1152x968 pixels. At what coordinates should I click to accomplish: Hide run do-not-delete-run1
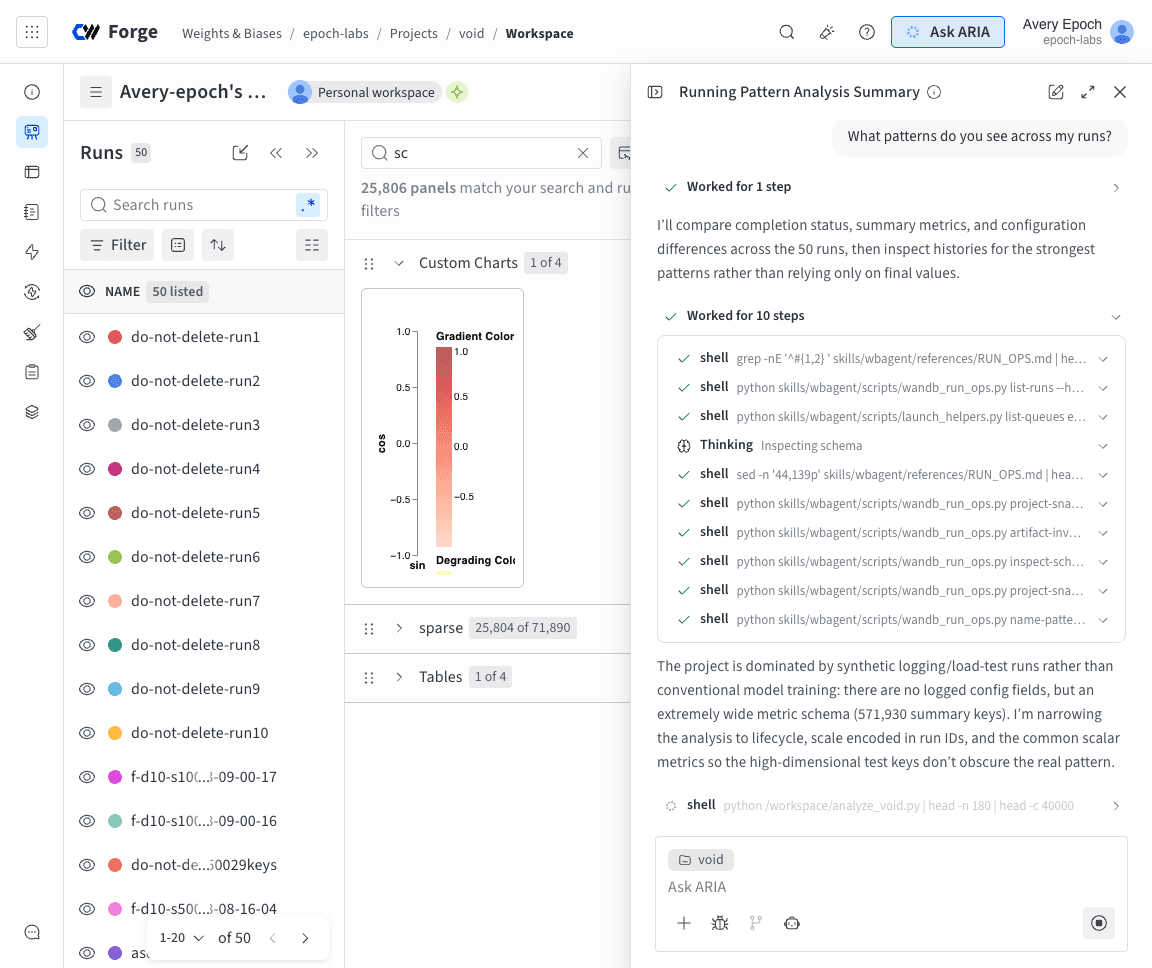click(x=87, y=337)
